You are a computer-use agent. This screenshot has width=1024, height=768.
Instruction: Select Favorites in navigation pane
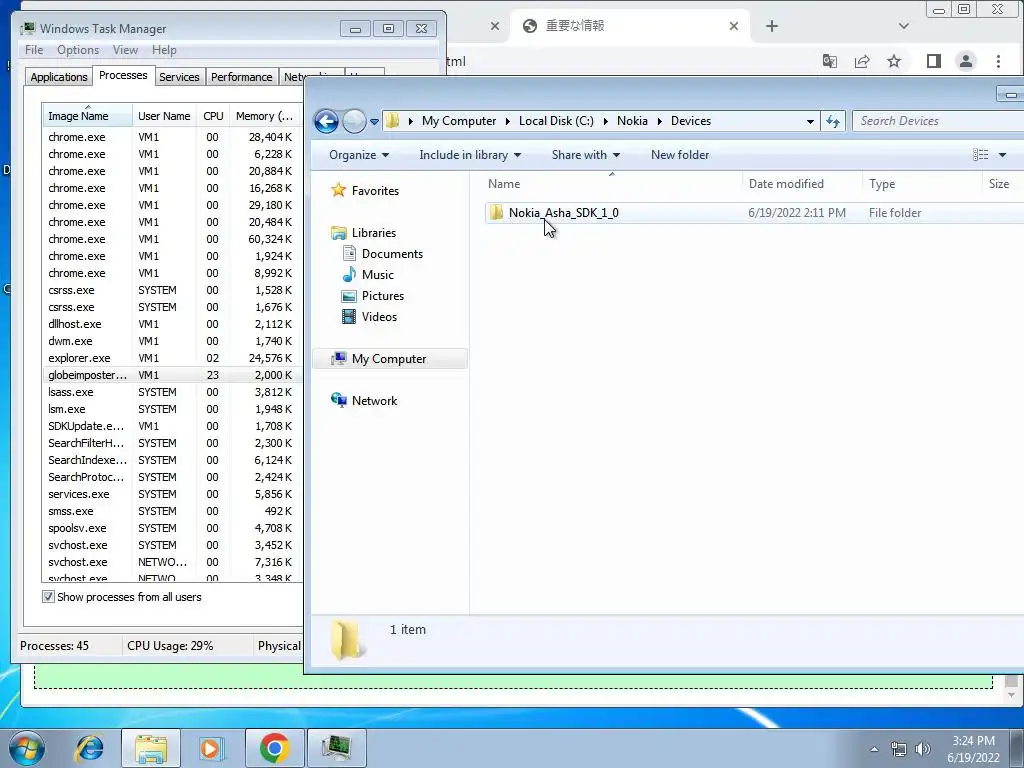pyautogui.click(x=375, y=191)
